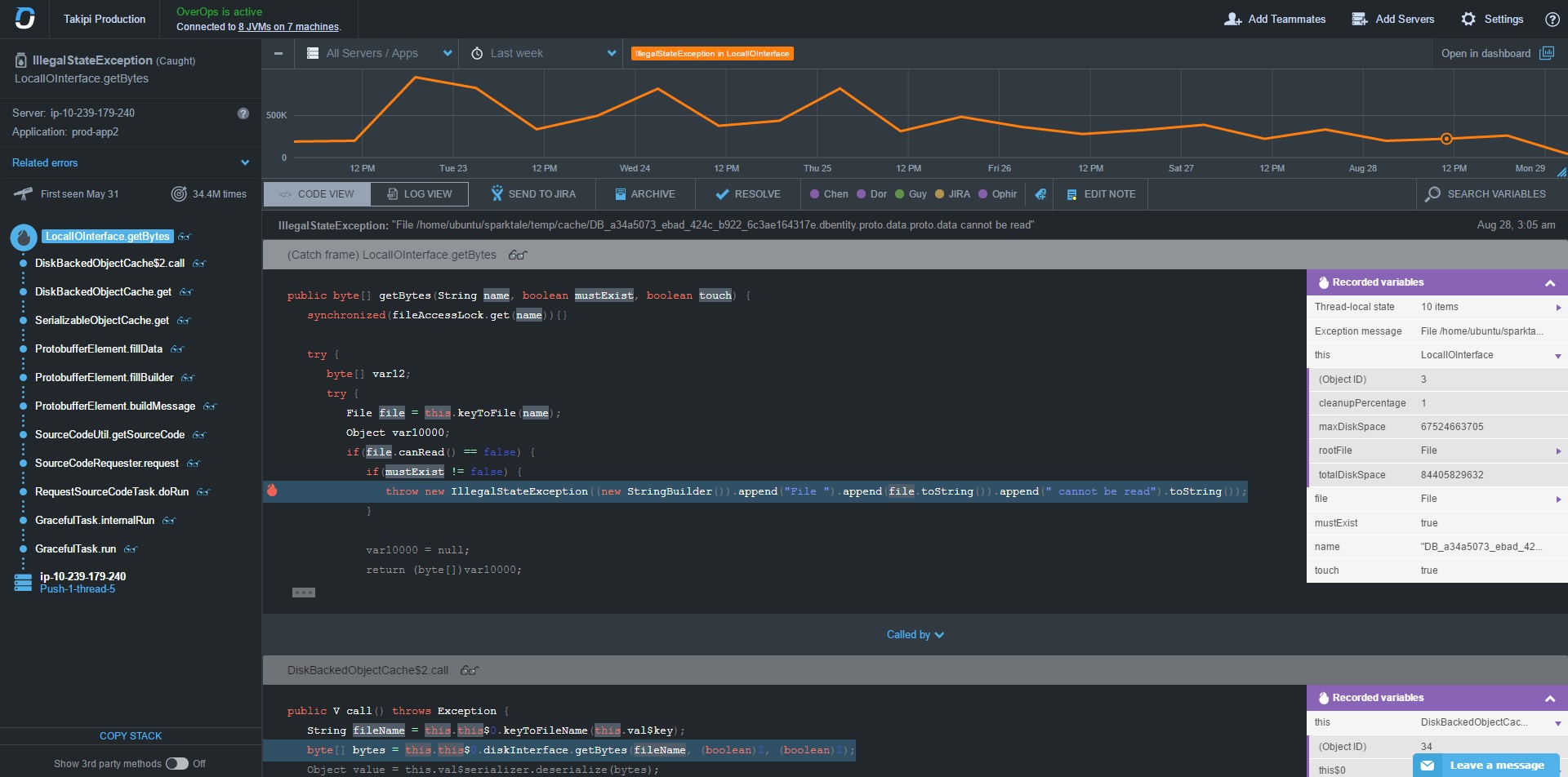Click glasses icon in DiskBackedObjectCache$2.call code header
1568x777 pixels.
[x=470, y=671]
